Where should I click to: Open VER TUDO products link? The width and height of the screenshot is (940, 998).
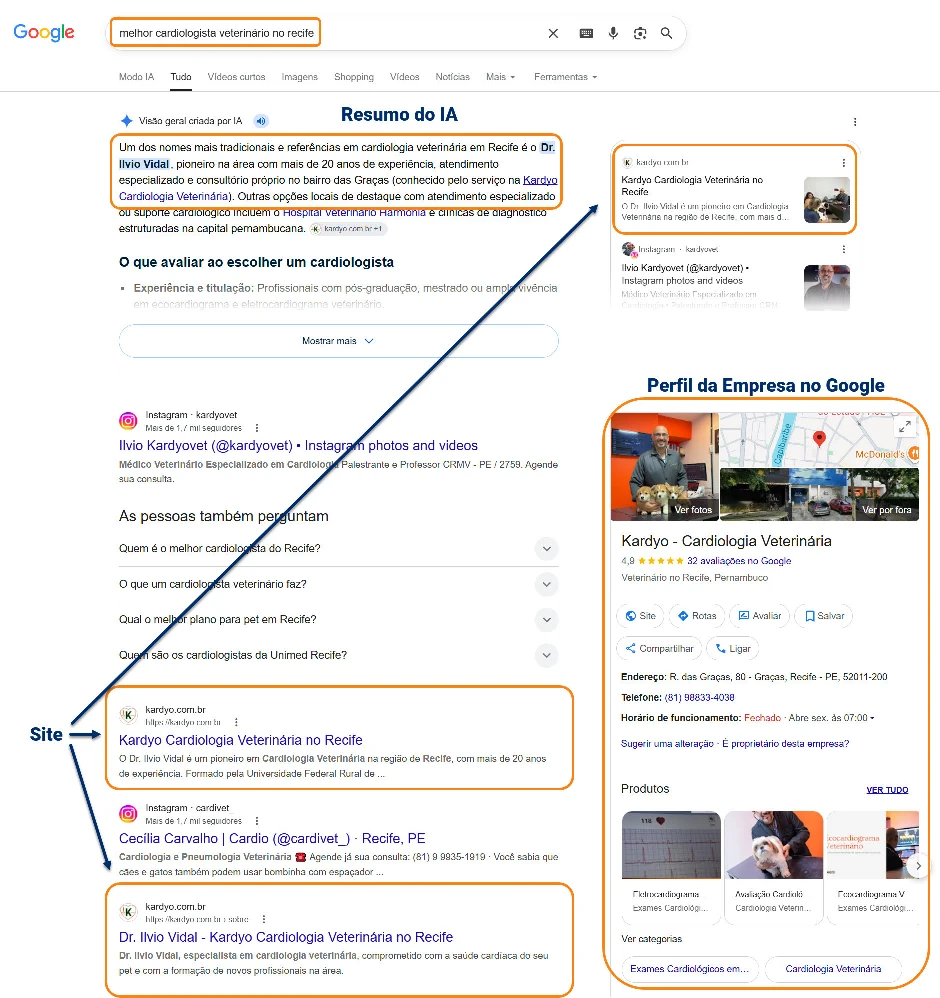pyautogui.click(x=887, y=790)
